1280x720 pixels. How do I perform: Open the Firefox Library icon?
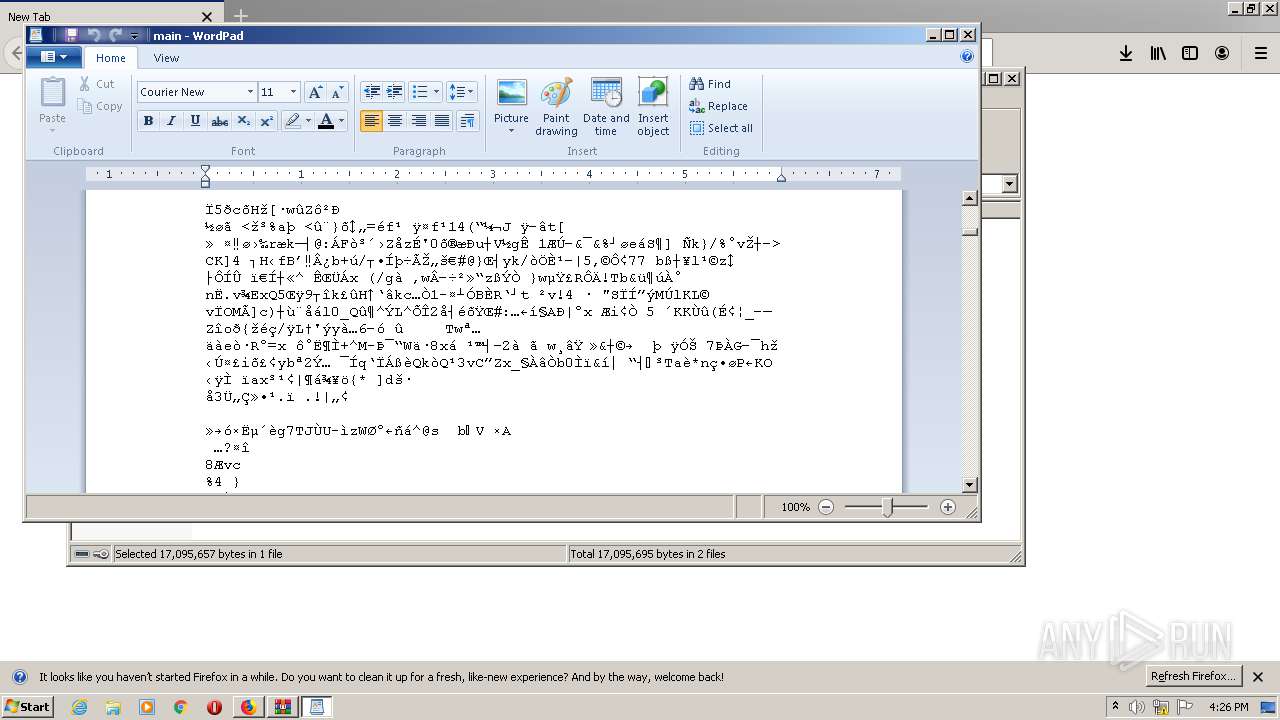pos(1158,54)
